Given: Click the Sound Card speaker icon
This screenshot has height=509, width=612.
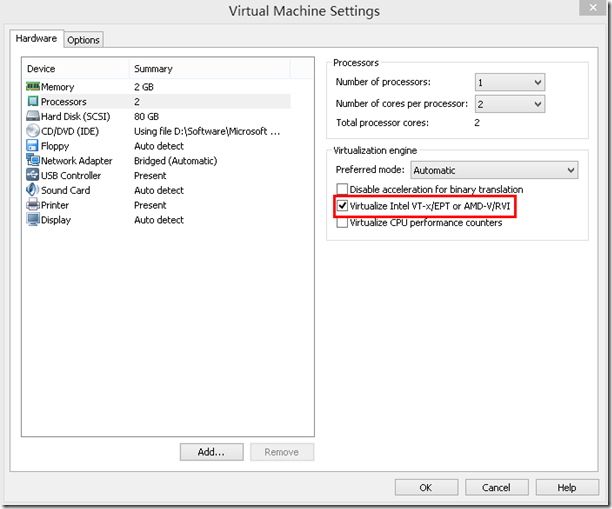Looking at the screenshot, I should click(33, 190).
